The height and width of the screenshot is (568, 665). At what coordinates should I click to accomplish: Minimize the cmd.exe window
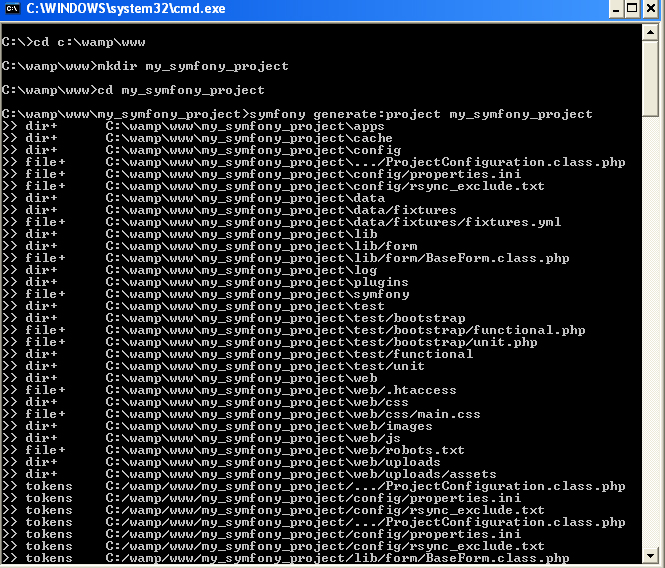[616, 9]
